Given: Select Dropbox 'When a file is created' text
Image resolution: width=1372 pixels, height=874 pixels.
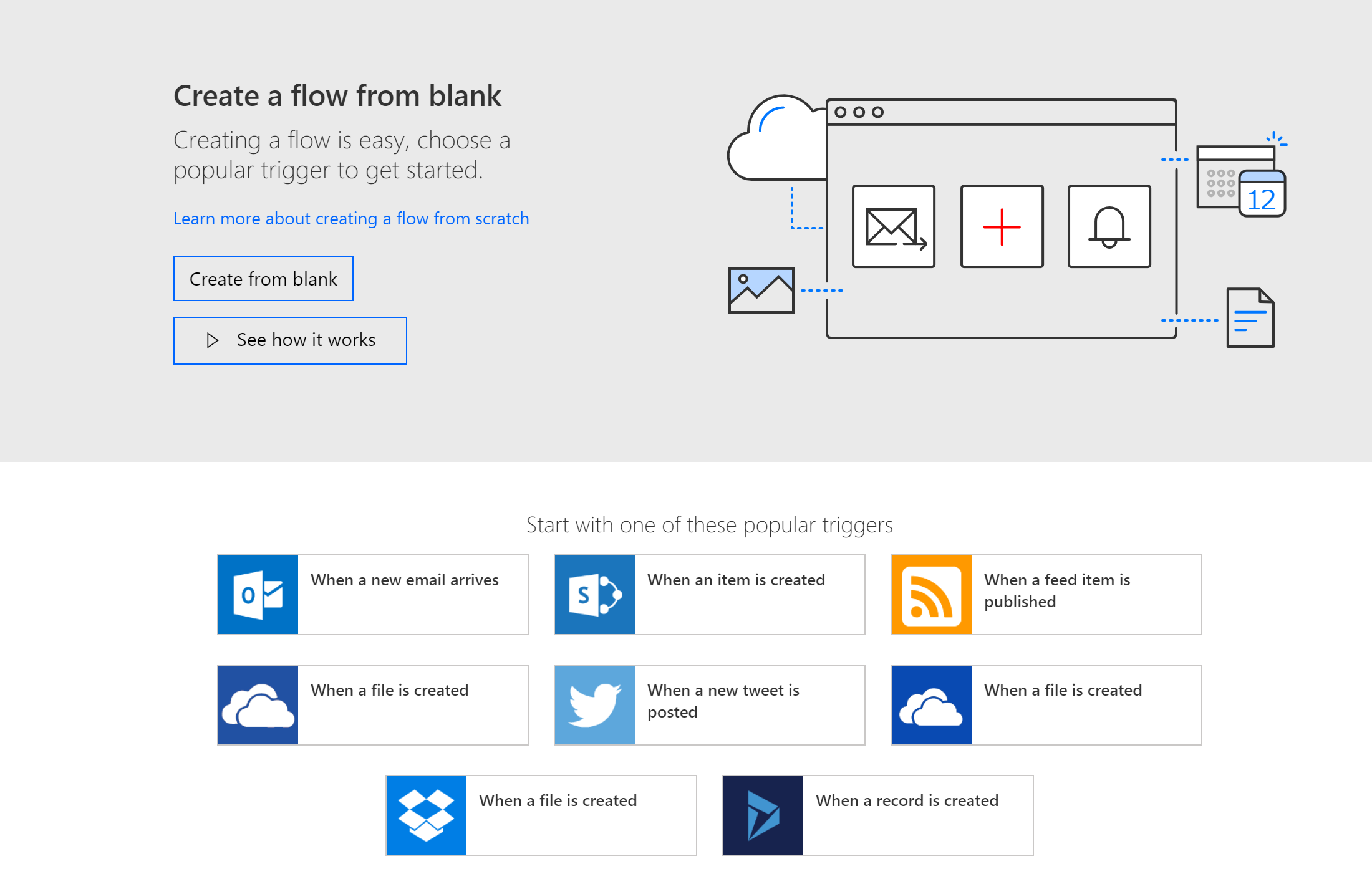Looking at the screenshot, I should [x=558, y=800].
